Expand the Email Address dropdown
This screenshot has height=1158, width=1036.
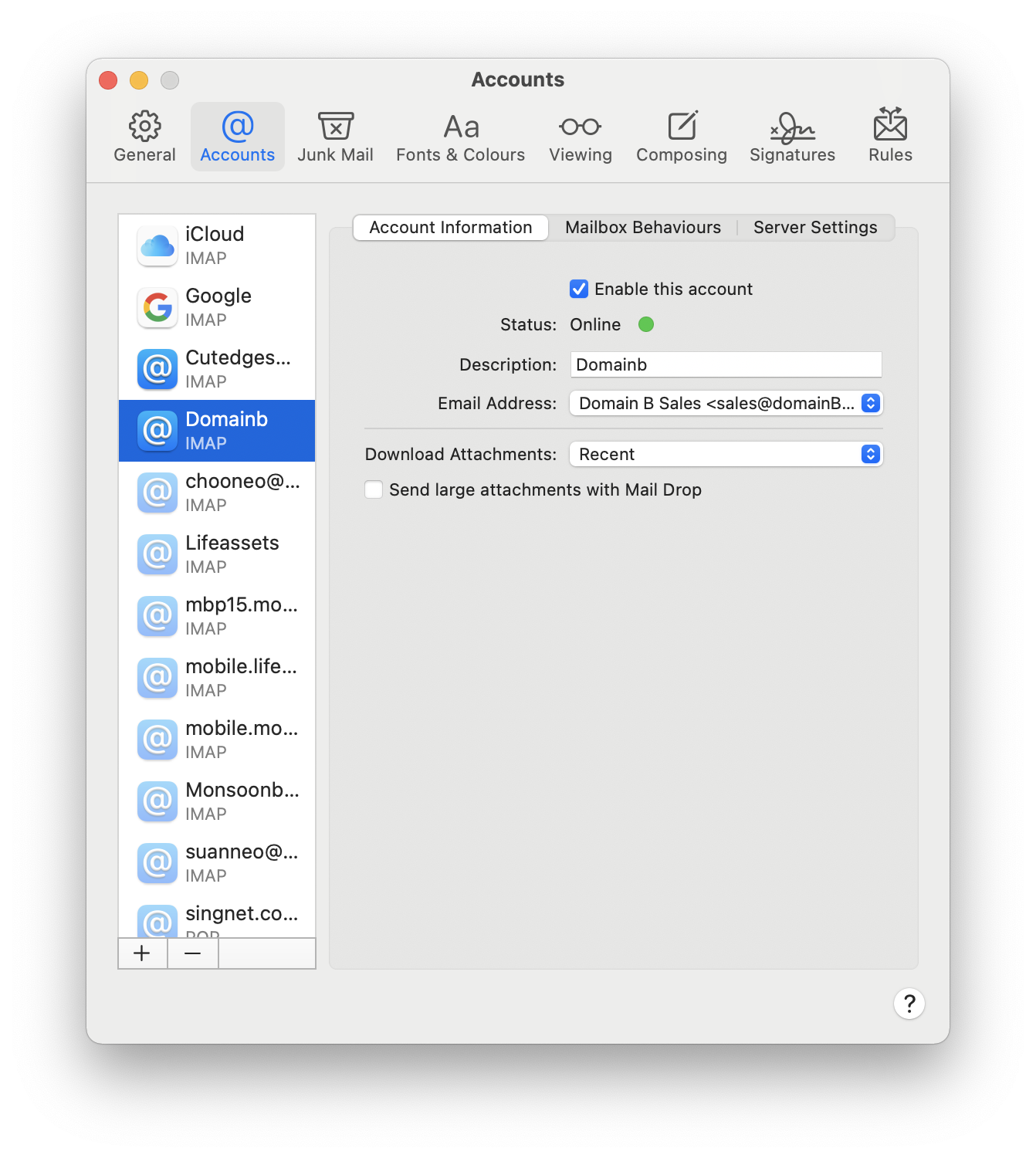point(726,403)
